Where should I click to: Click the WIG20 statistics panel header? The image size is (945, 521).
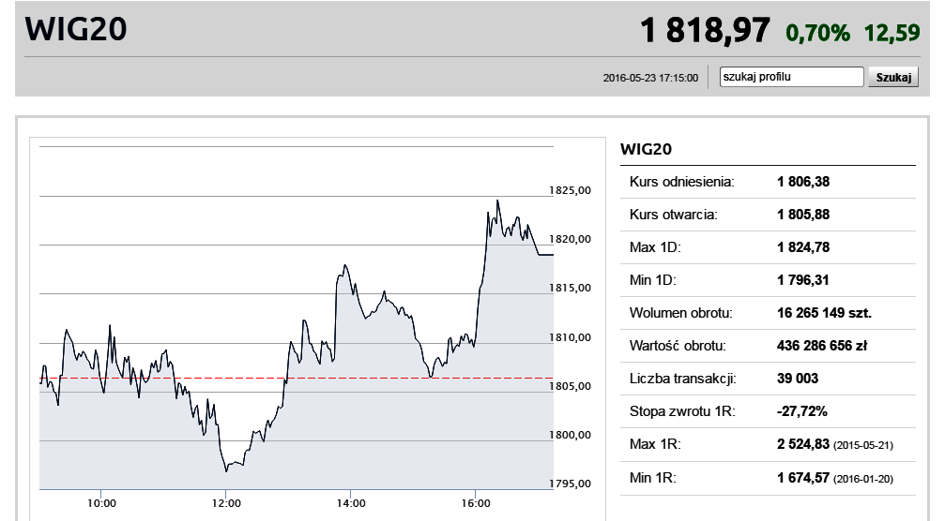coord(646,149)
